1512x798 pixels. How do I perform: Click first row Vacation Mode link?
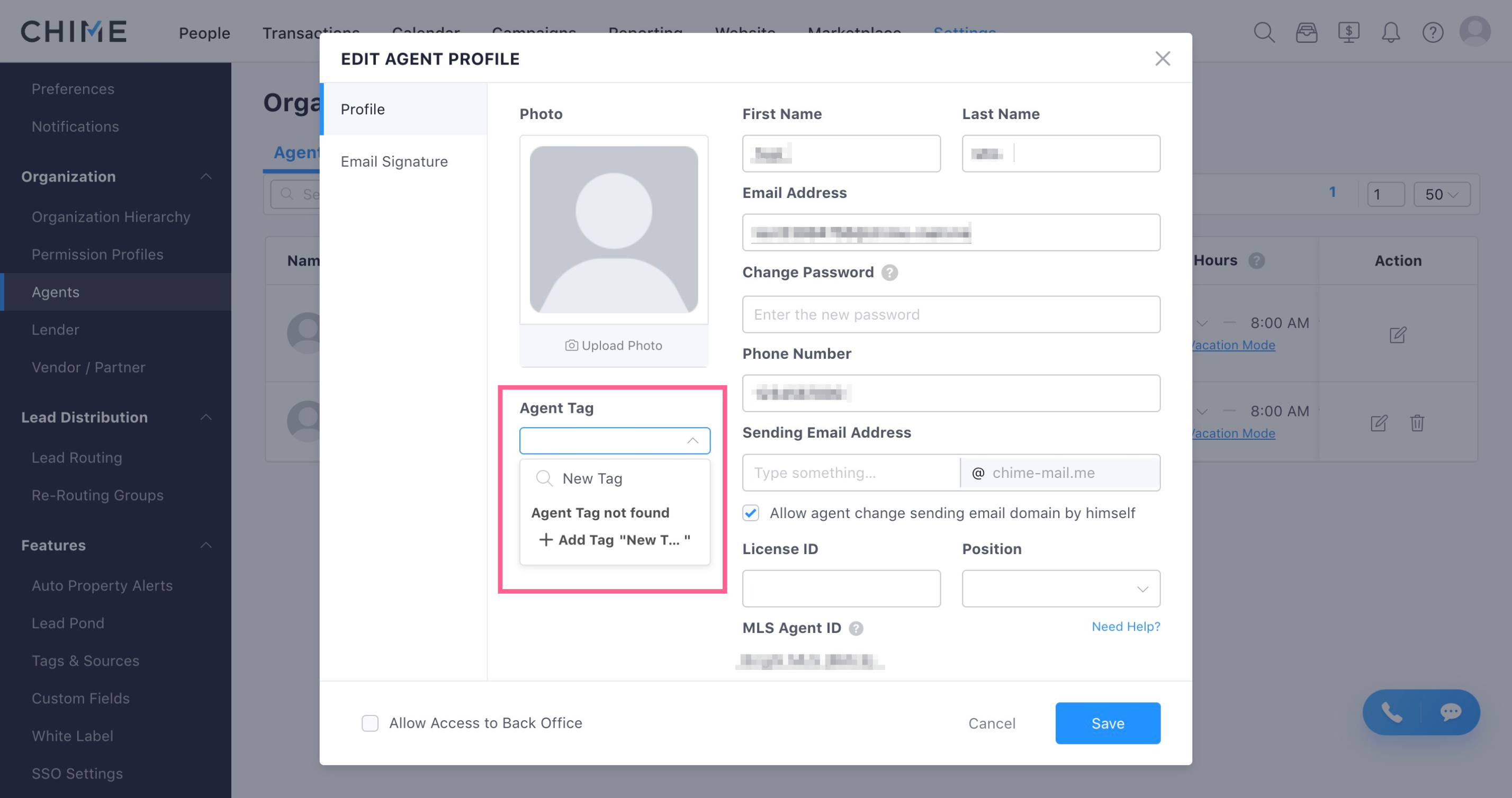1234,344
